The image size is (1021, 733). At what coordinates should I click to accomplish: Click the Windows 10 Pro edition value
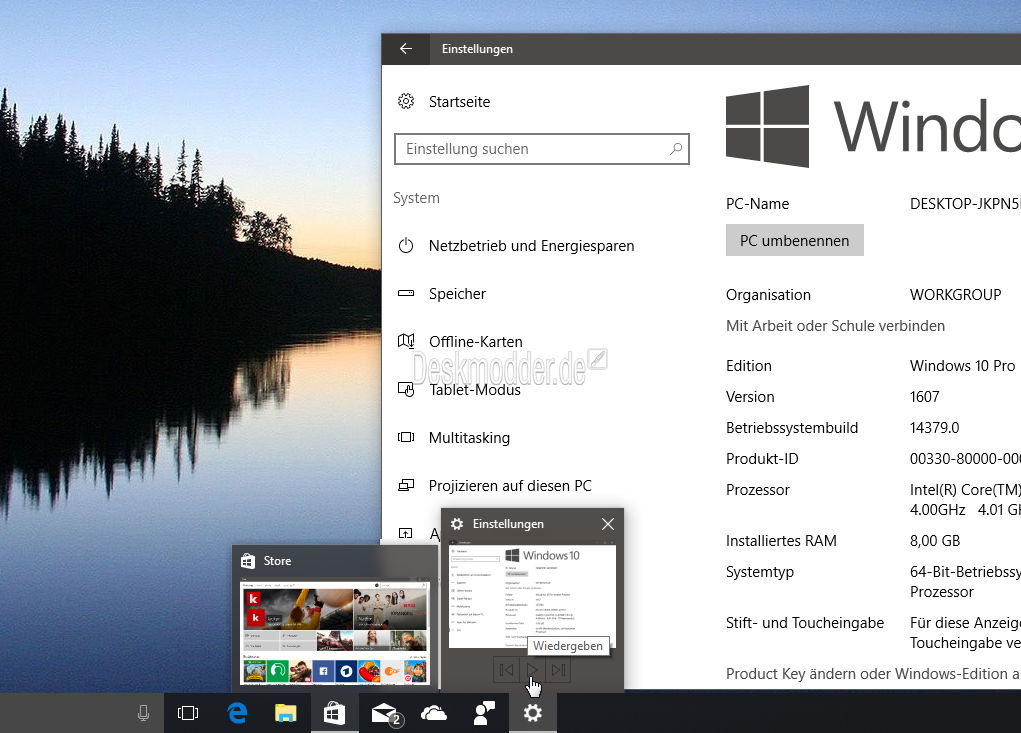(962, 366)
